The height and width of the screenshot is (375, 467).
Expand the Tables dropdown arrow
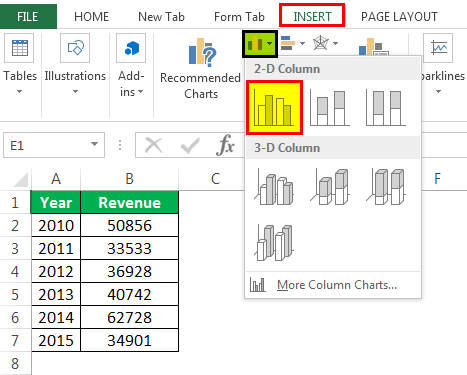[x=19, y=91]
